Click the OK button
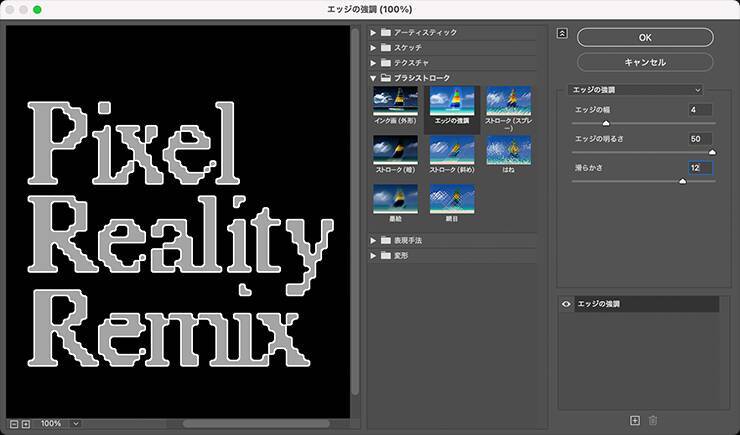Viewport: 740px width, 435px height. (645, 37)
